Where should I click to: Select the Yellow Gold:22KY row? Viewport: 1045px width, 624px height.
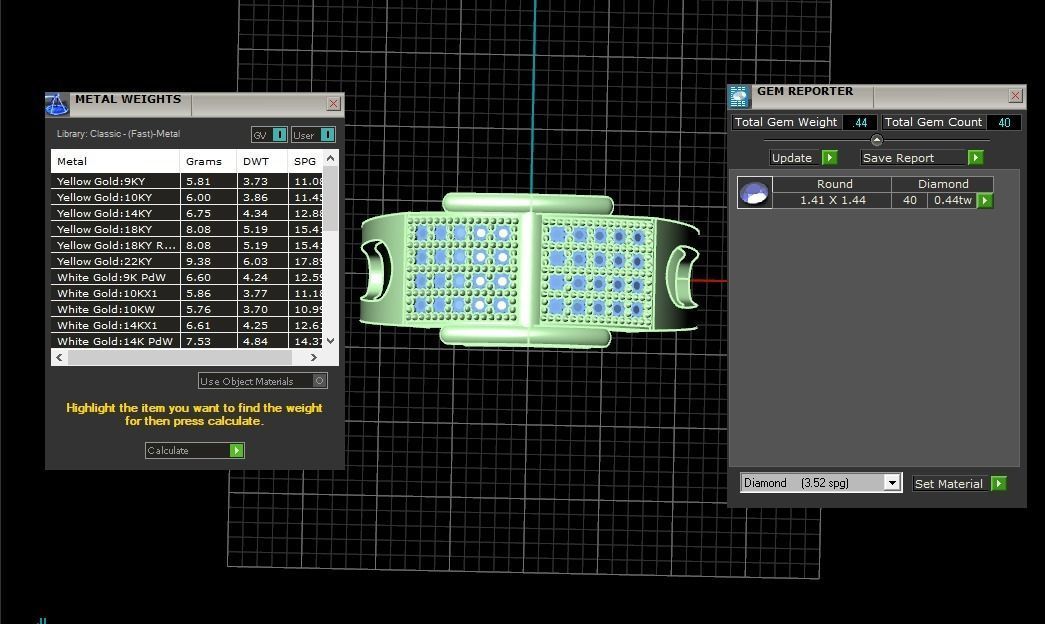point(187,261)
